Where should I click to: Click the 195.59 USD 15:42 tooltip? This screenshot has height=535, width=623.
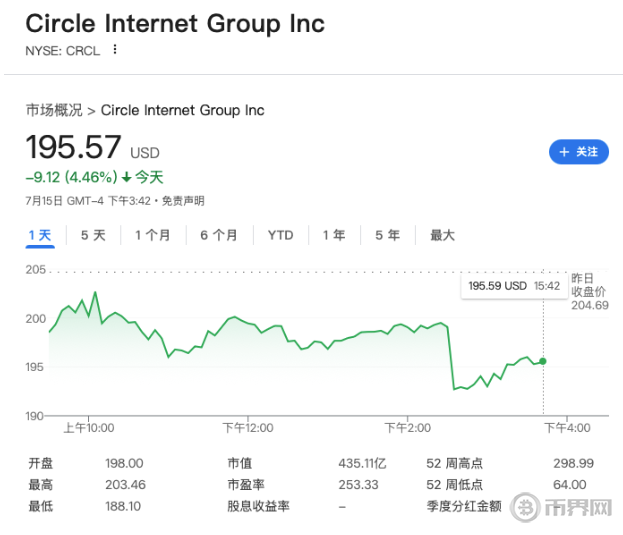(x=514, y=286)
